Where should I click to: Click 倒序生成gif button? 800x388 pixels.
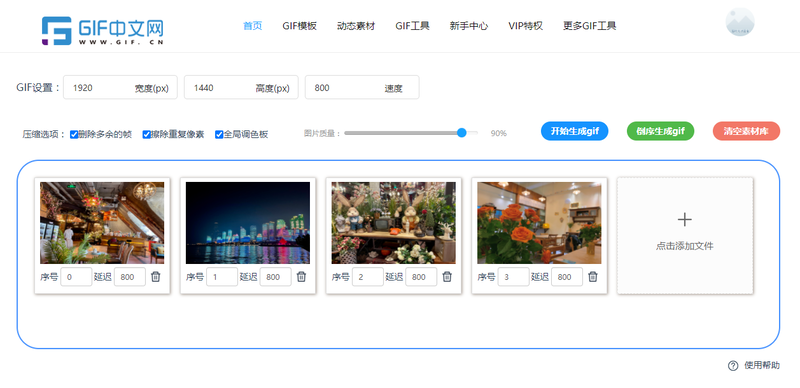click(x=660, y=131)
